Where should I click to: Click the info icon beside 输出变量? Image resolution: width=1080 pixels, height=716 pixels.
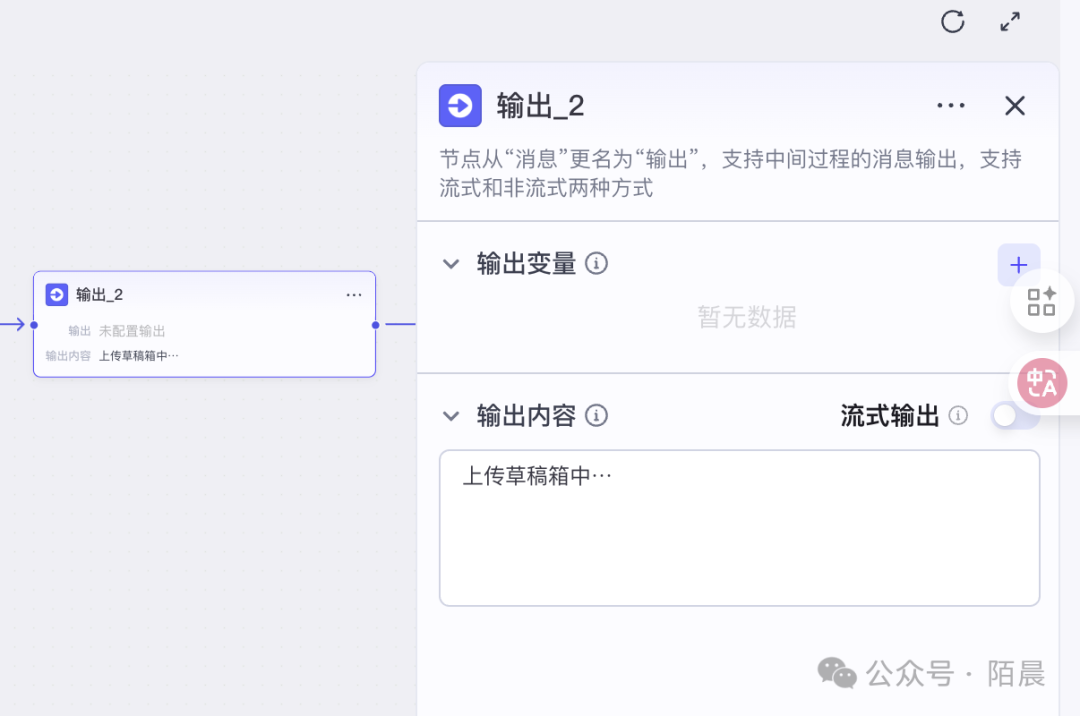(x=597, y=264)
